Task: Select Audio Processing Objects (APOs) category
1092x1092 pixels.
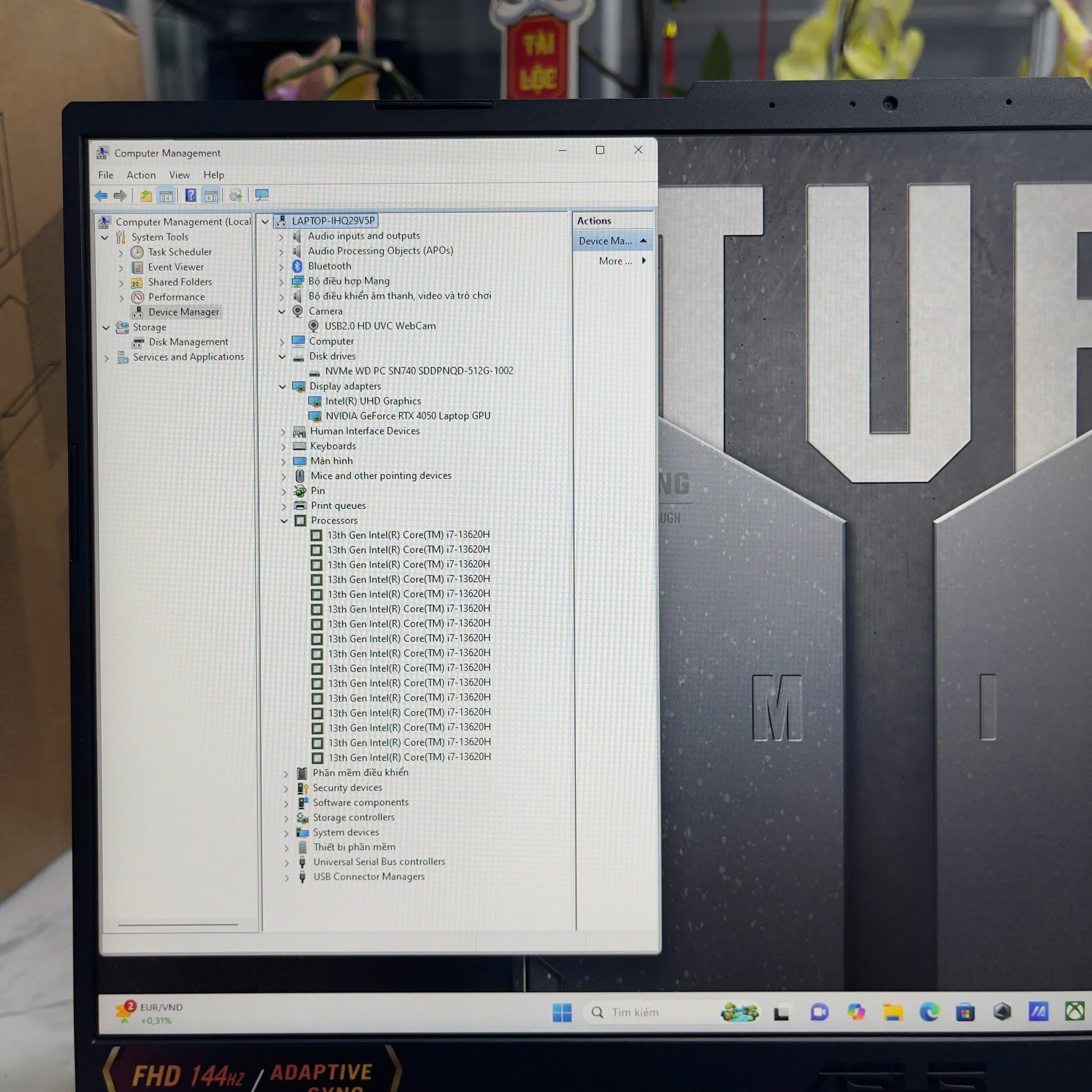Action: coord(380,250)
